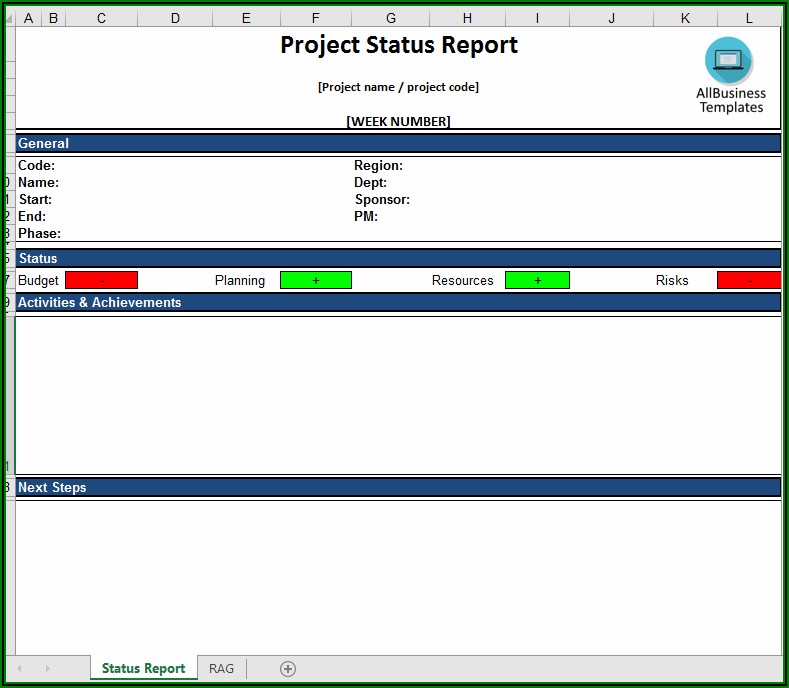This screenshot has height=688, width=789.
Task: Click the green Resources status cell
Action: click(537, 280)
